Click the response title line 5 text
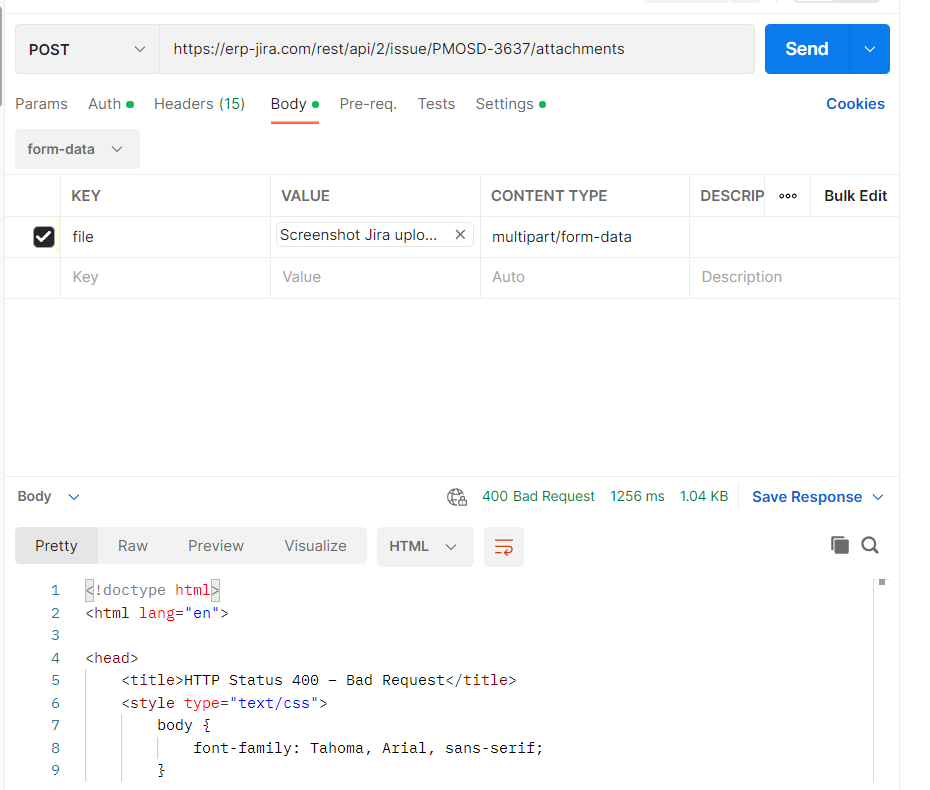930x790 pixels. (319, 680)
